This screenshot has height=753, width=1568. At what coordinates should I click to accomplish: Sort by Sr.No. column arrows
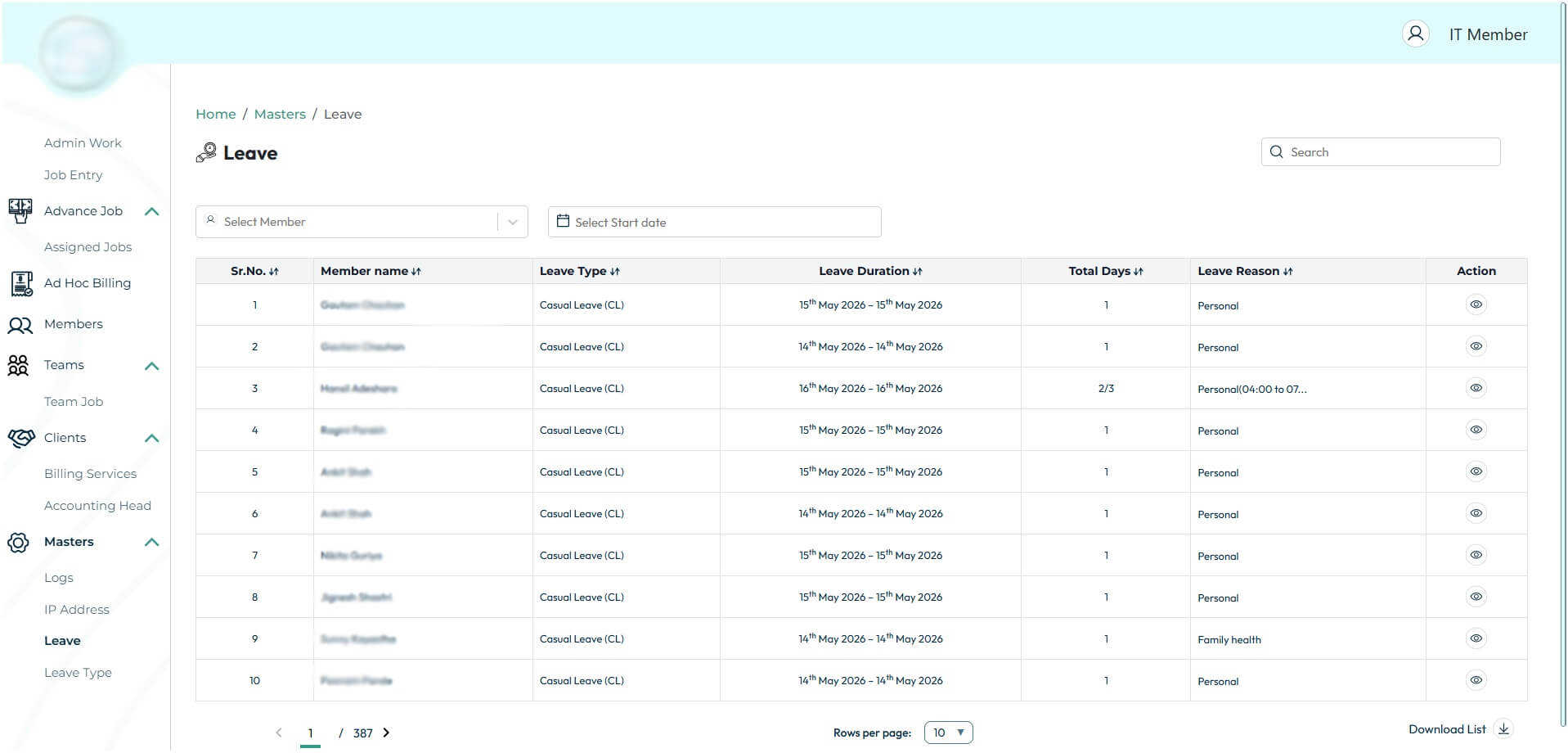tap(274, 272)
